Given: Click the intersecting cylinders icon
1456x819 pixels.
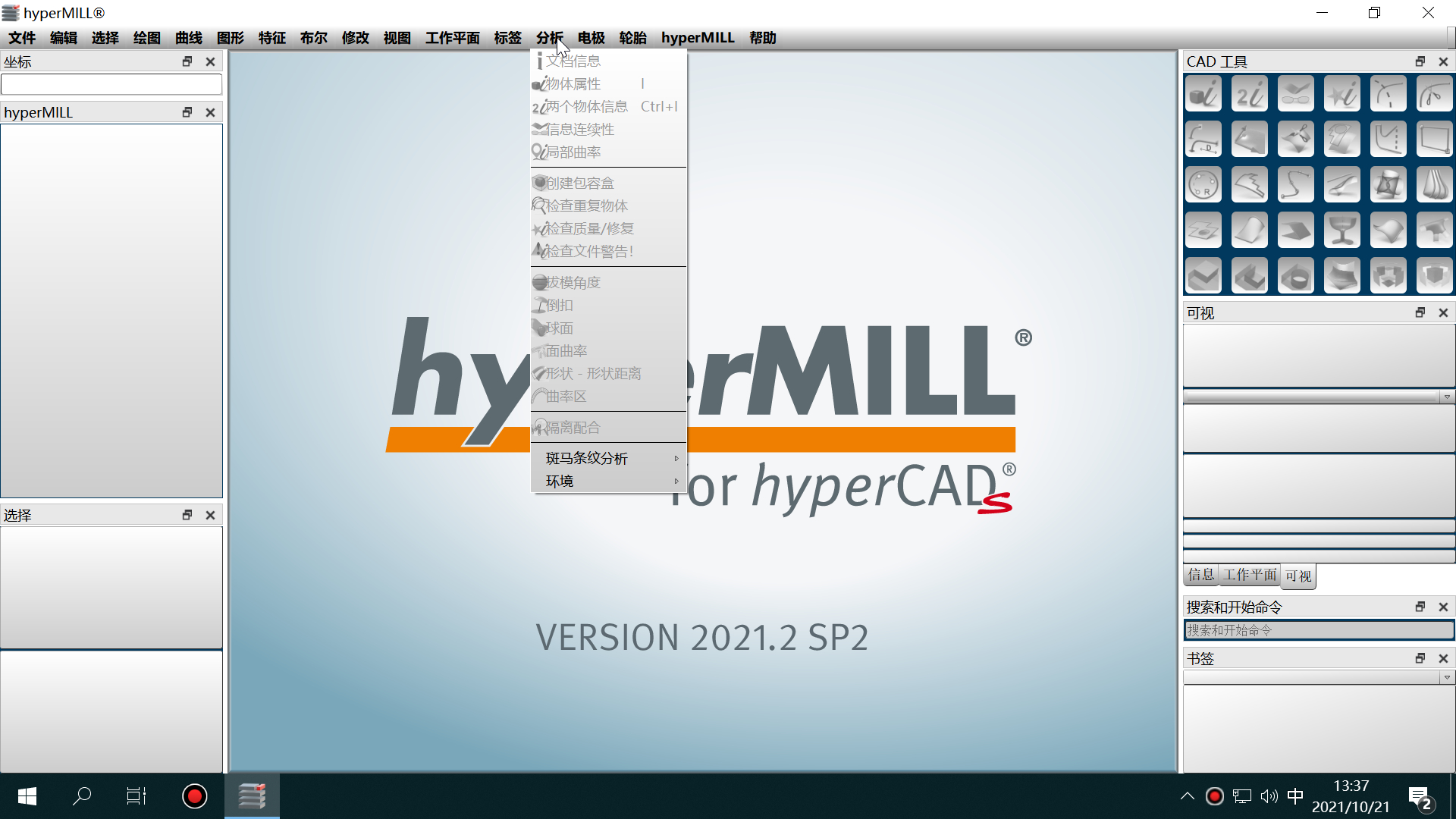Looking at the screenshot, I should point(1389,185).
